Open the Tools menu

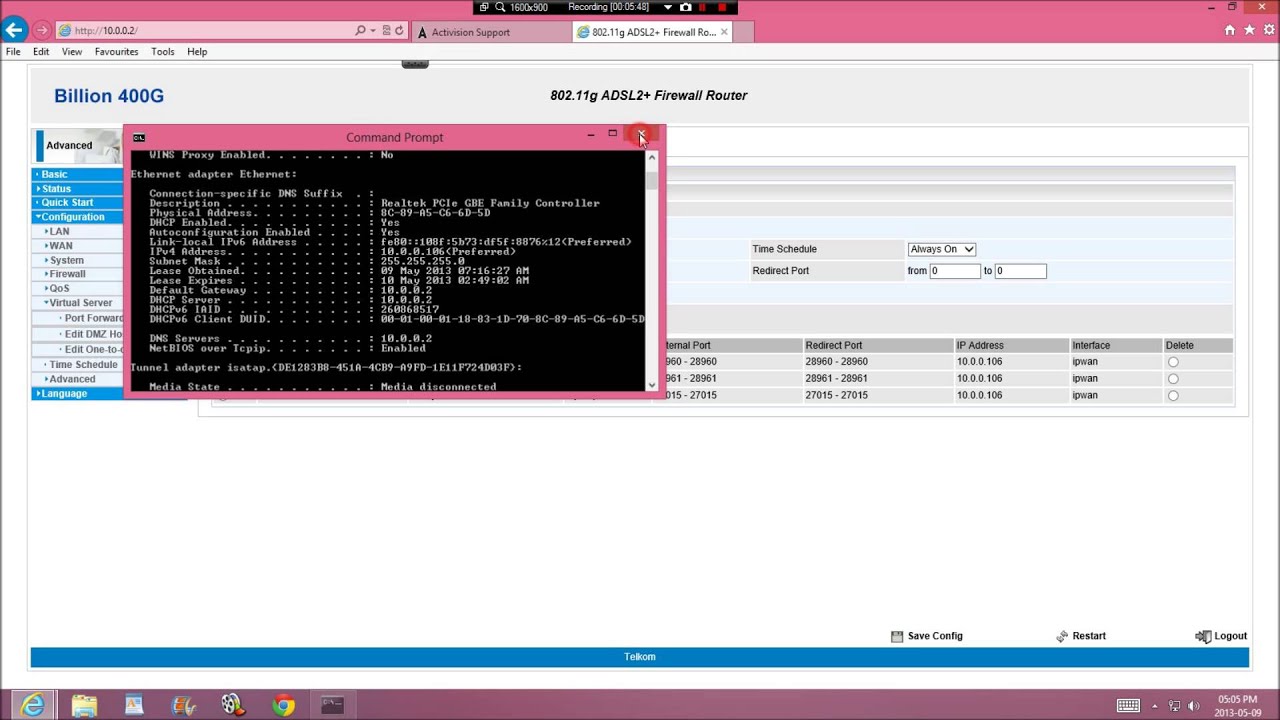click(x=162, y=52)
